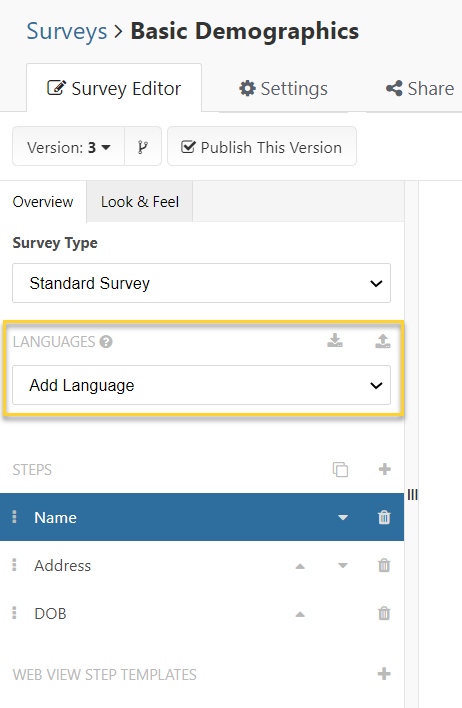This screenshot has width=462, height=708.
Task: Click the Languages help question mark icon
Action: click(106, 342)
